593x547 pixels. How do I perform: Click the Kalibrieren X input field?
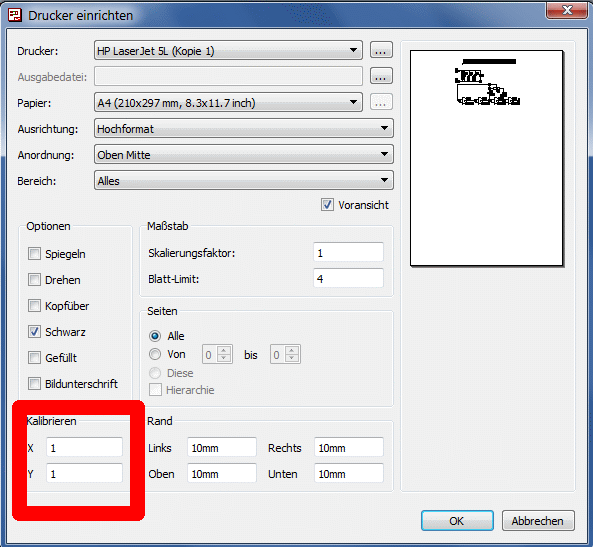click(84, 448)
